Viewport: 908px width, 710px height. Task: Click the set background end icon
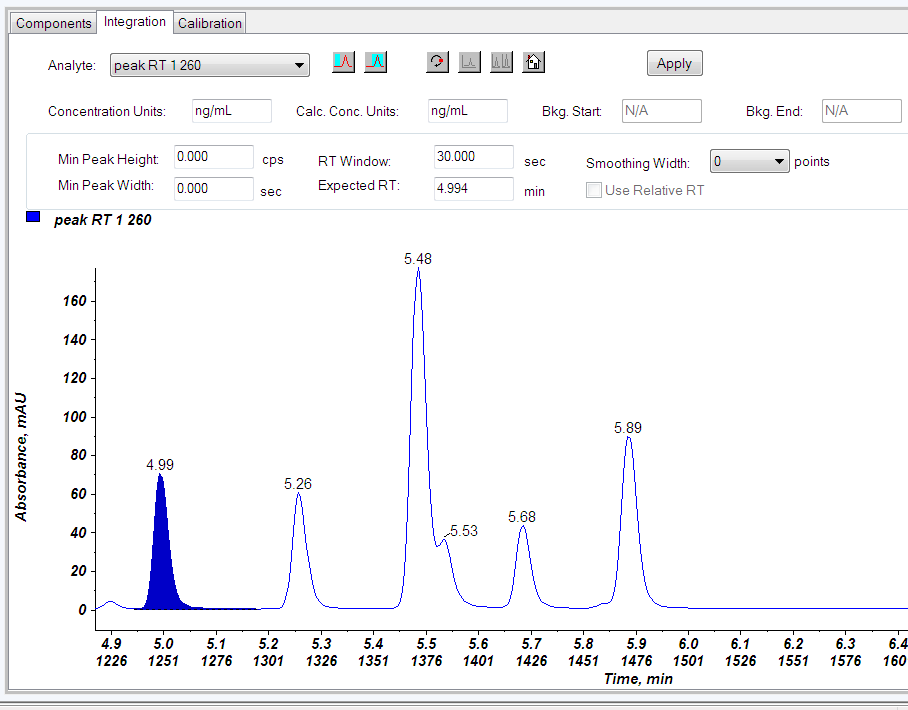coord(375,62)
